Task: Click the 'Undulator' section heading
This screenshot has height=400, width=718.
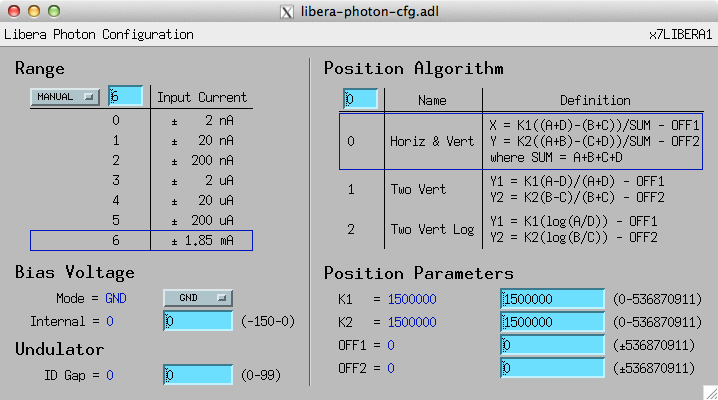Action: tap(59, 349)
